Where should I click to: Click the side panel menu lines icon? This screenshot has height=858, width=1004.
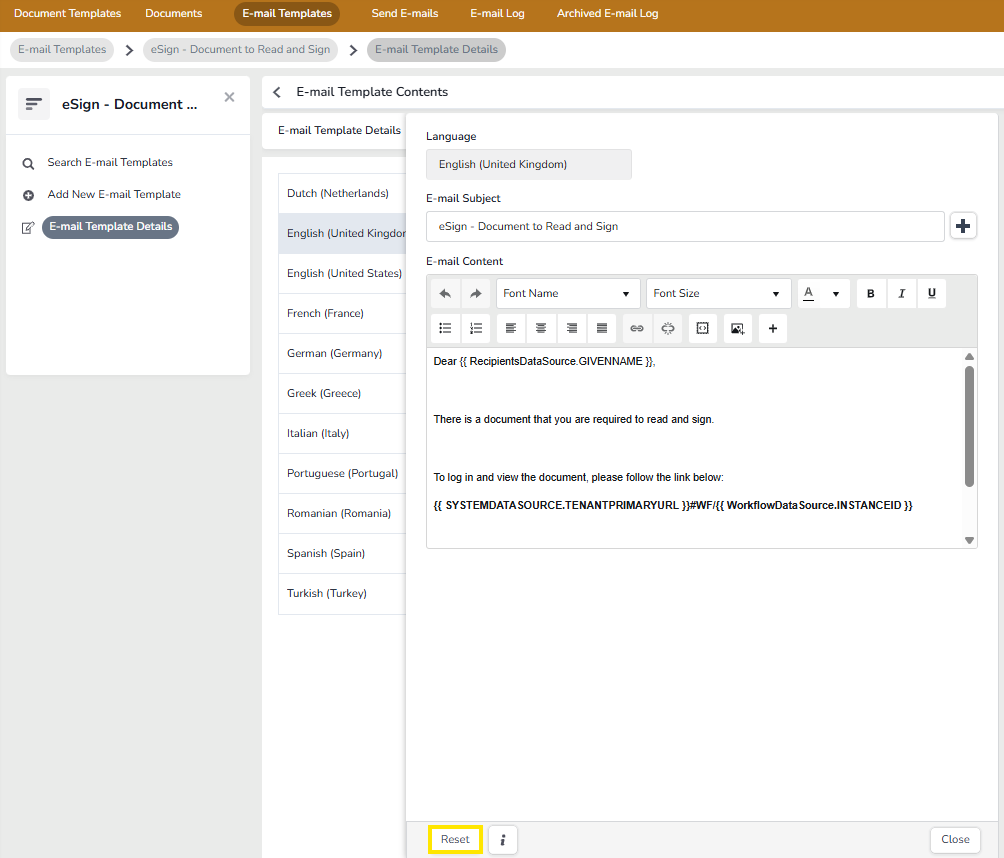point(34,104)
